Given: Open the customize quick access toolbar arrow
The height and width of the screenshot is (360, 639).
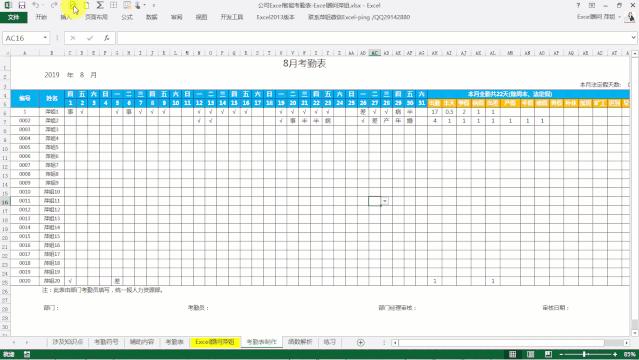Looking at the screenshot, I should [154, 5].
